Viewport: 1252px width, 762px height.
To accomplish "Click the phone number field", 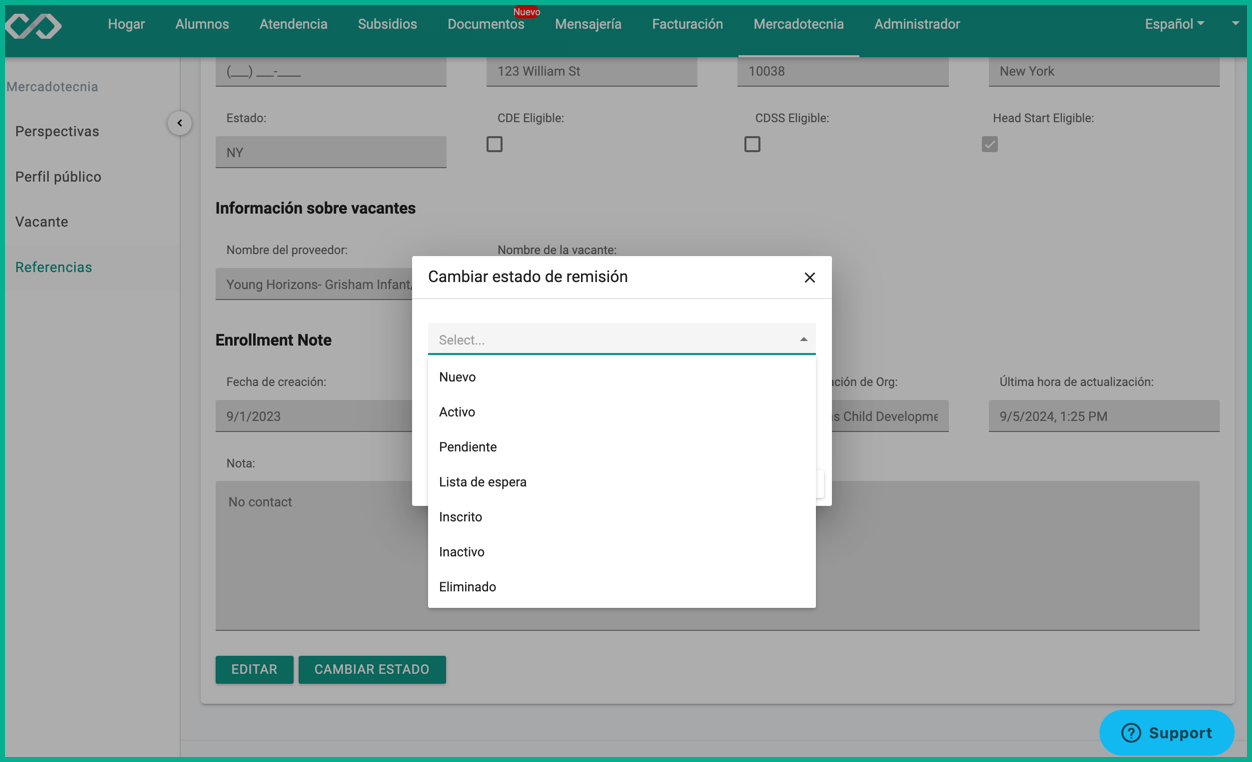I will click(x=331, y=71).
